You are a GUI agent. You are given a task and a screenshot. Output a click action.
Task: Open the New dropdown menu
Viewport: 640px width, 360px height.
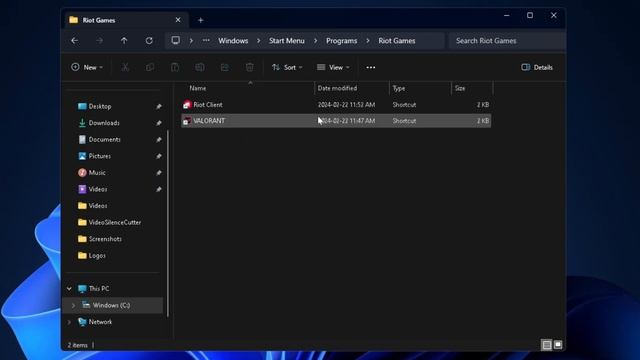pos(87,67)
